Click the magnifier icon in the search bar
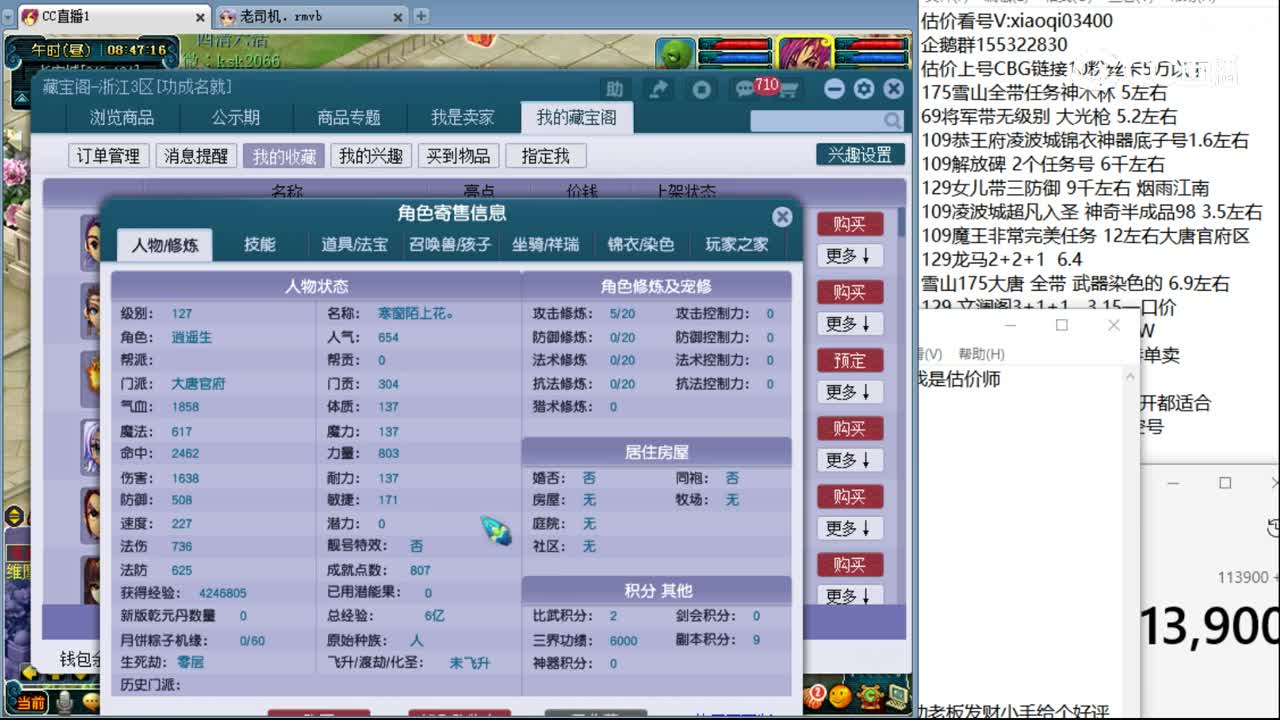 click(893, 119)
